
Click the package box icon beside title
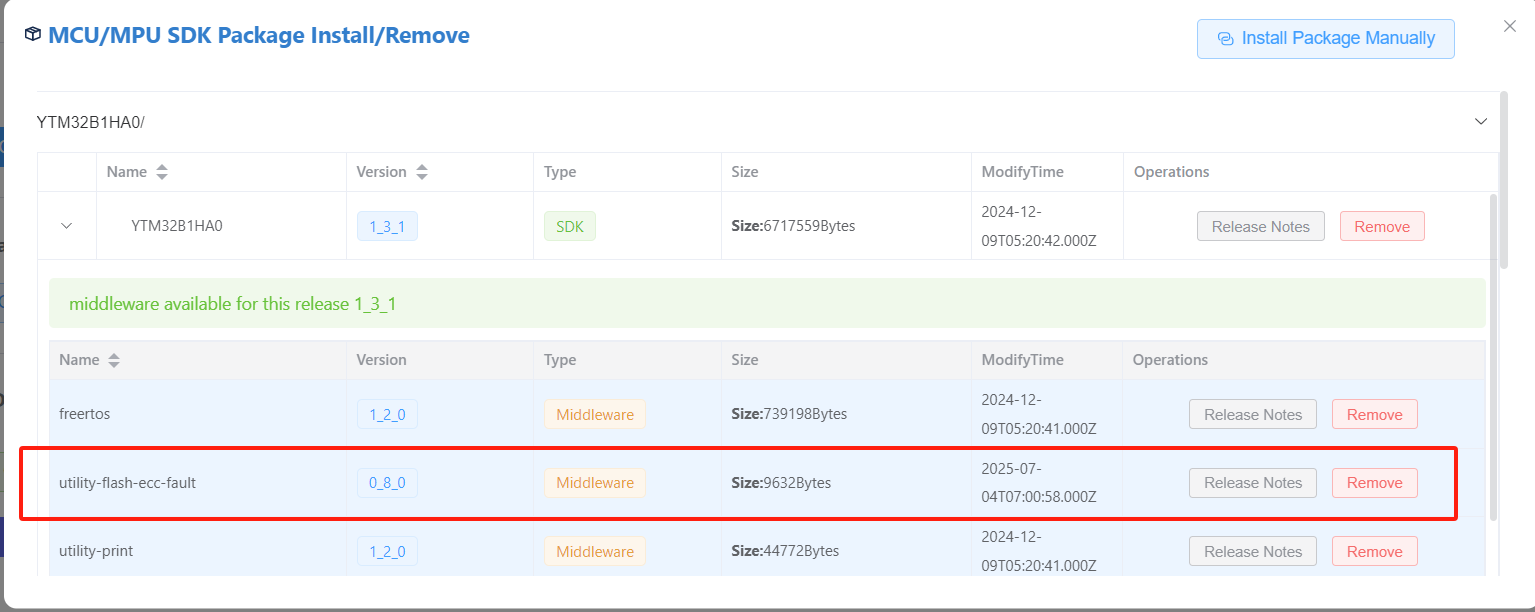click(x=33, y=35)
